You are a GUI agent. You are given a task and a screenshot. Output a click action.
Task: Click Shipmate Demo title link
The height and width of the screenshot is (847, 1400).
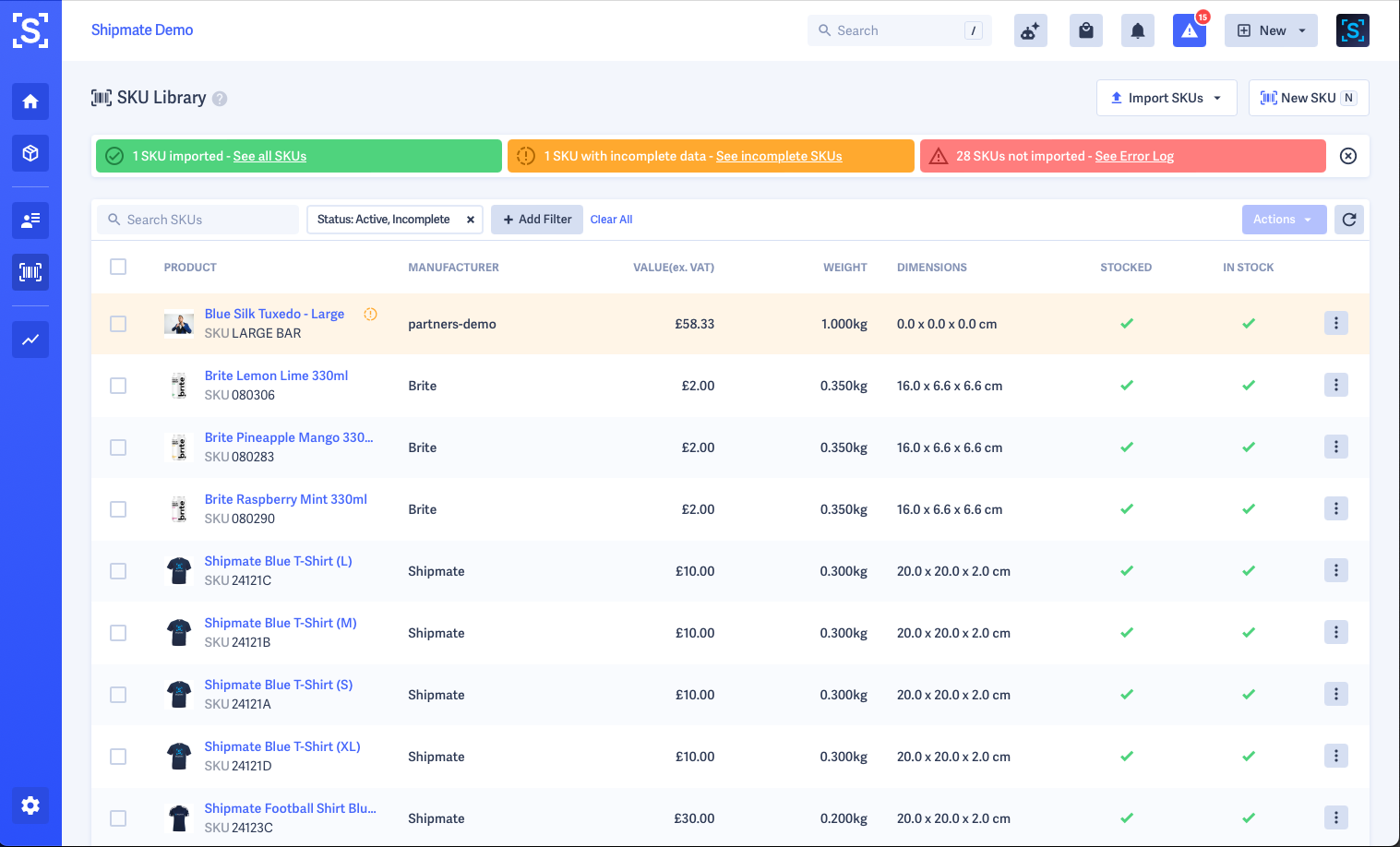coord(142,30)
